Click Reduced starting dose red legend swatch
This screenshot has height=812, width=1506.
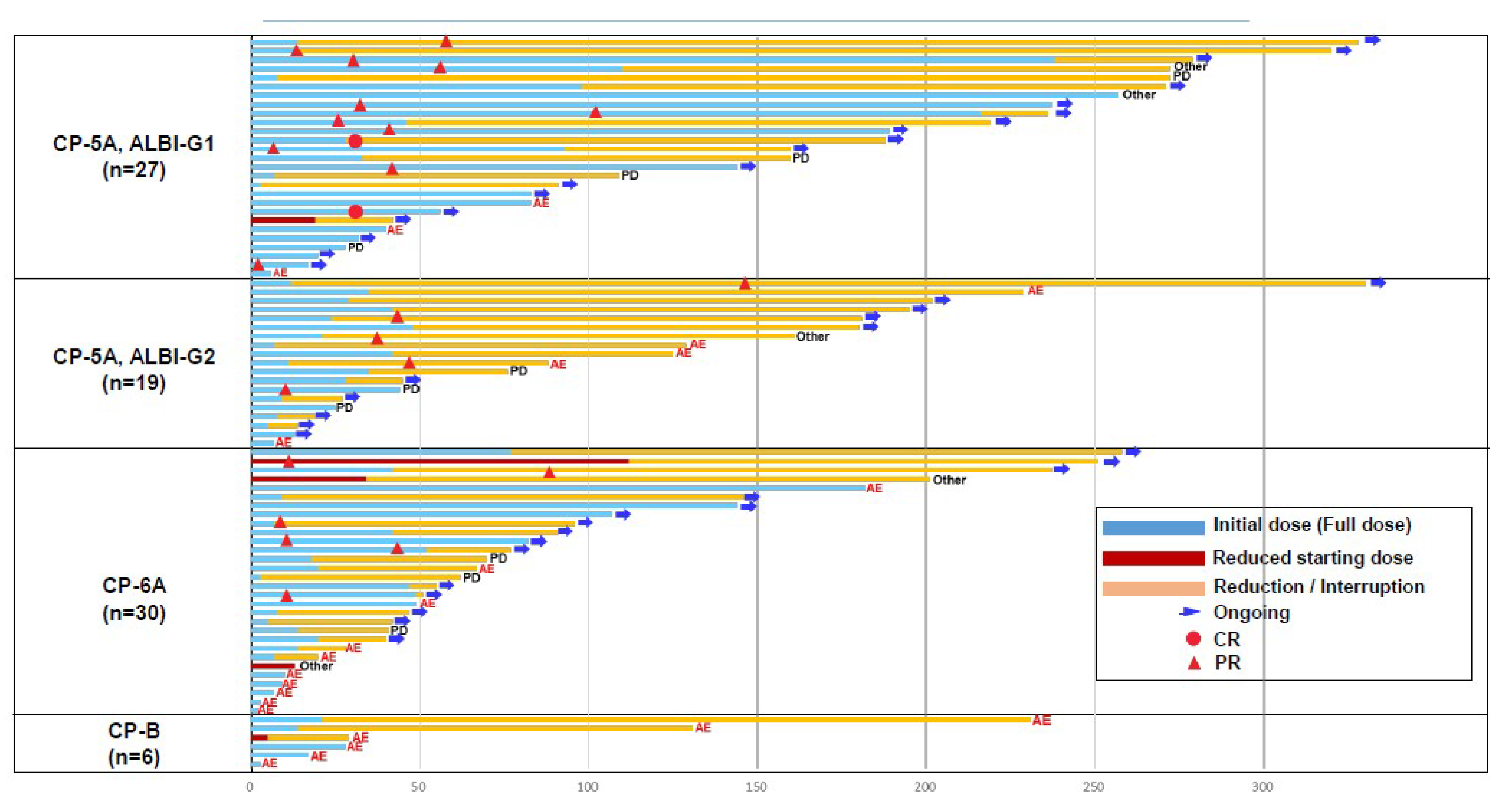[1153, 558]
